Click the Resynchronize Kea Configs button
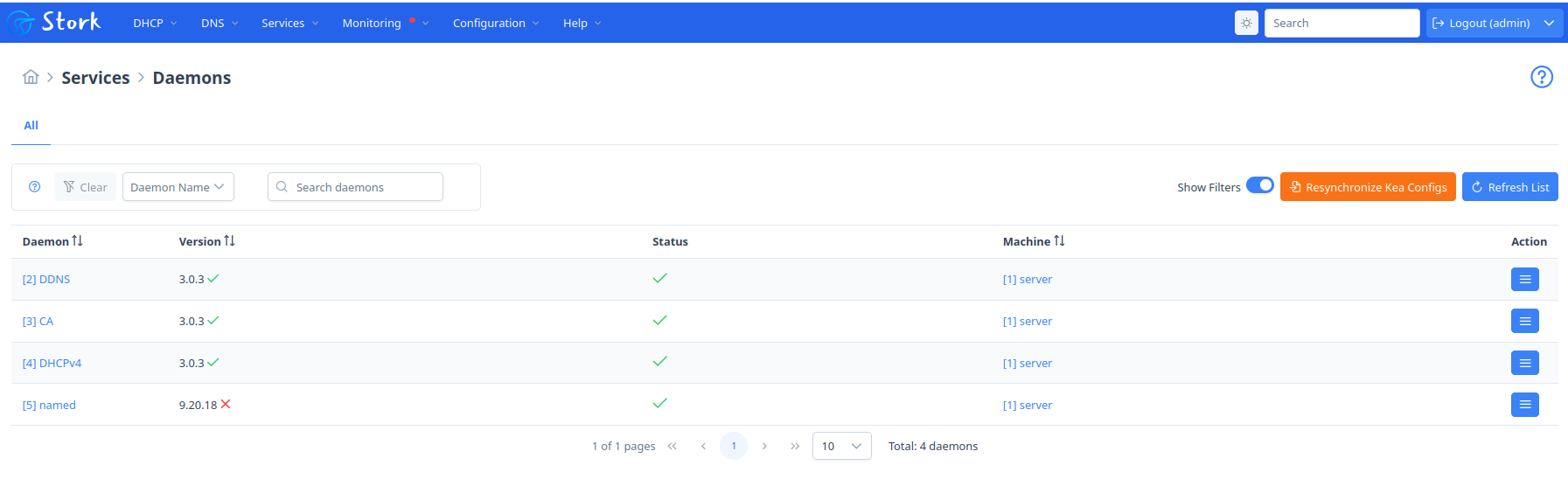 pos(1368,187)
